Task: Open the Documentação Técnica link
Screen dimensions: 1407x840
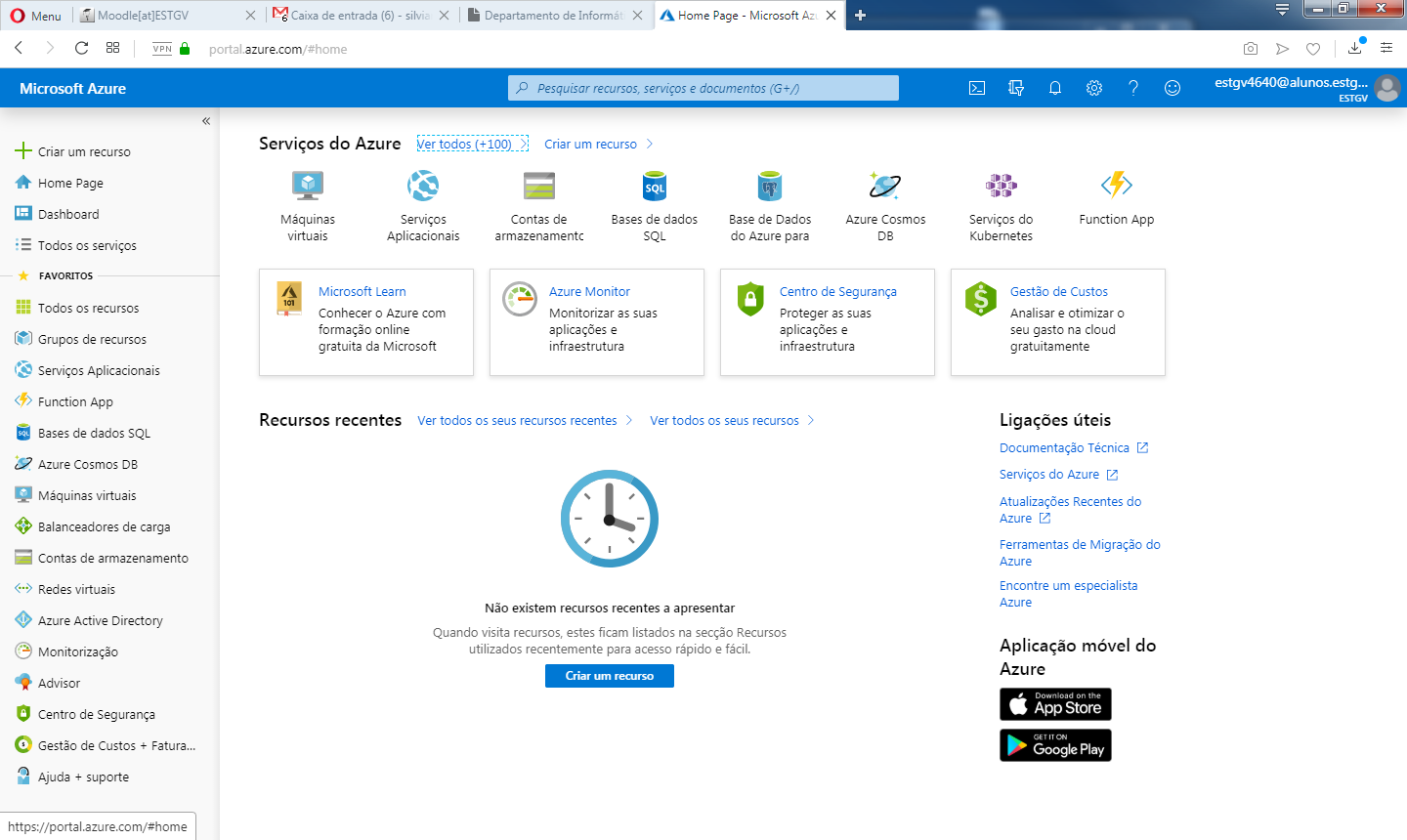Action: [1073, 447]
